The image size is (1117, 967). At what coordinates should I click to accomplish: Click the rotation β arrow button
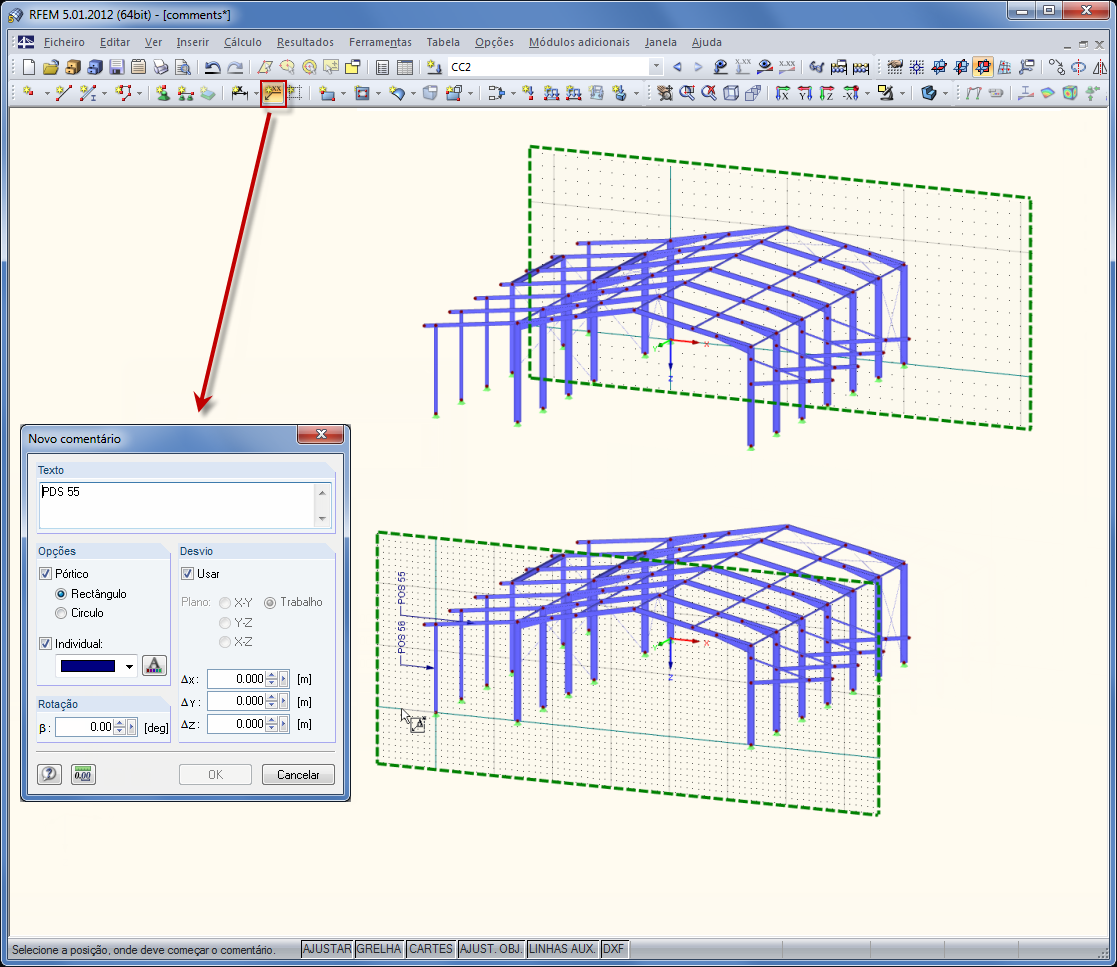(132, 727)
